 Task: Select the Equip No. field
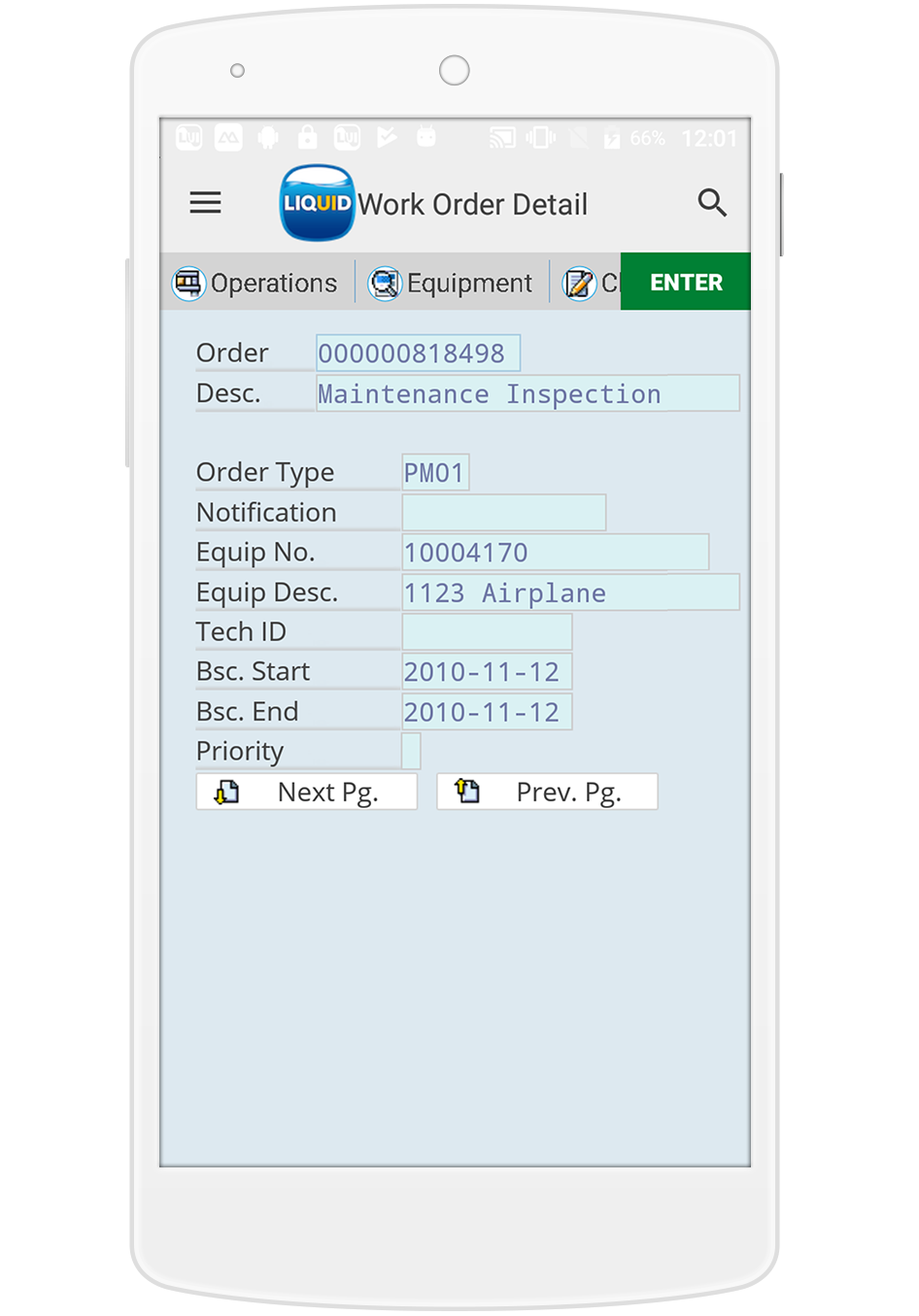tap(555, 553)
